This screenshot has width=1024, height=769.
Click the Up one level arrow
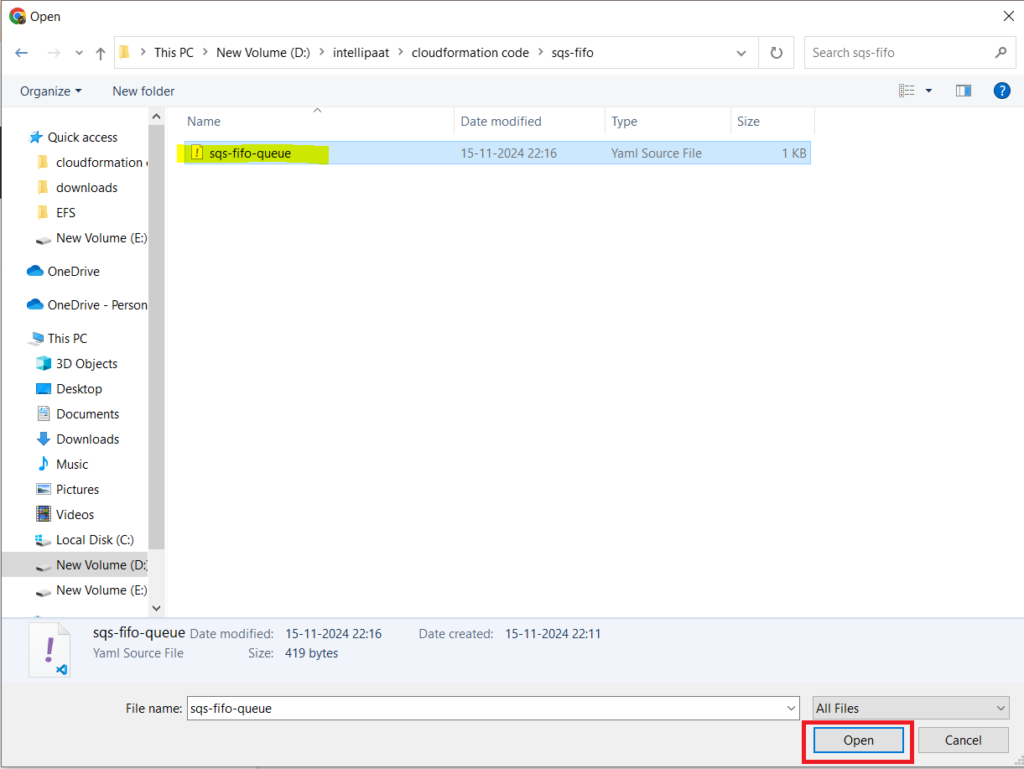click(x=100, y=53)
